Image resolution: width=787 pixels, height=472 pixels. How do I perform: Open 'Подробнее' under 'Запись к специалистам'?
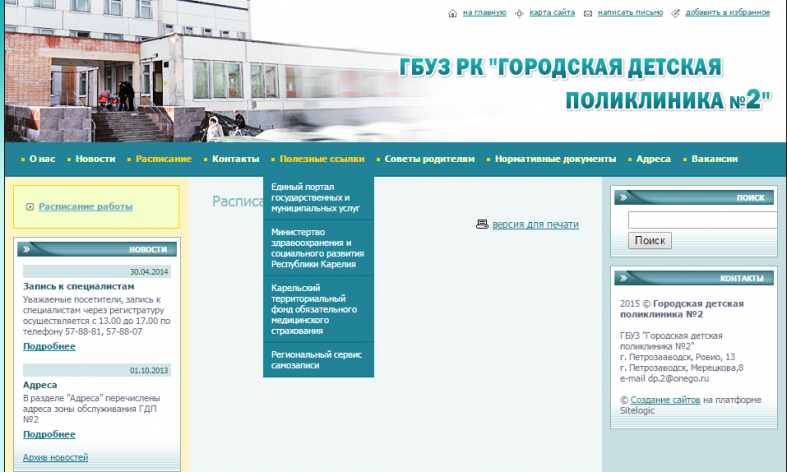click(49, 346)
